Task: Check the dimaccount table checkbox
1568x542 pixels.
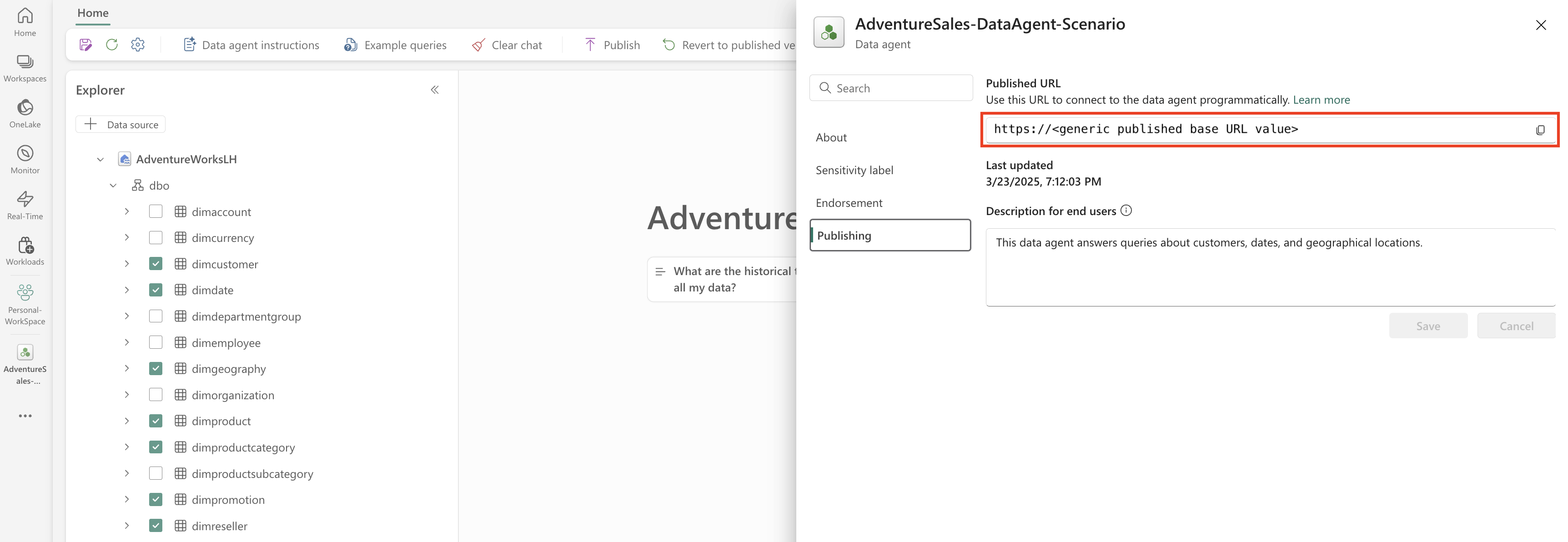Action: coord(156,211)
